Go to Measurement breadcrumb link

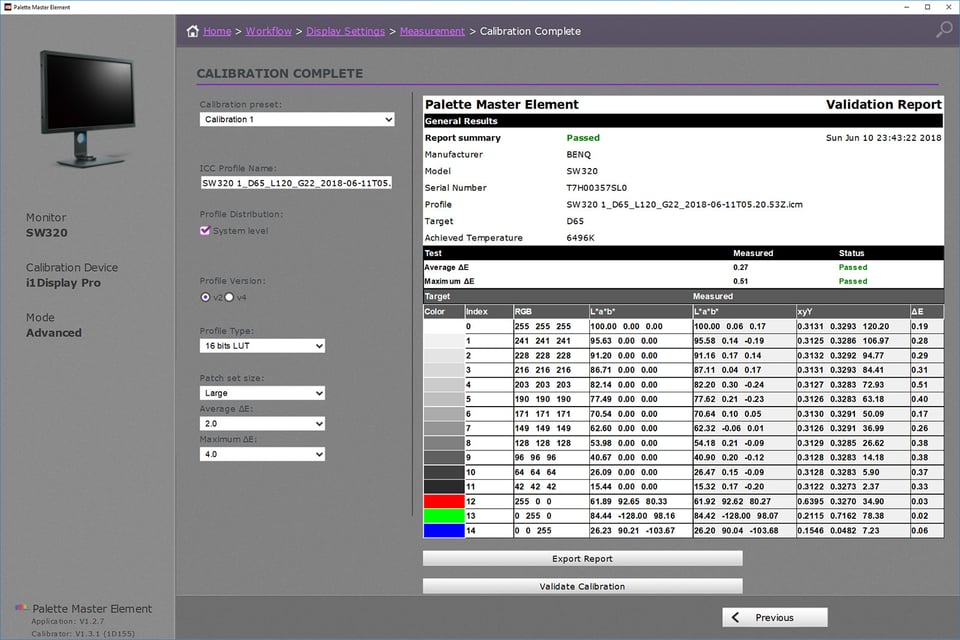432,31
